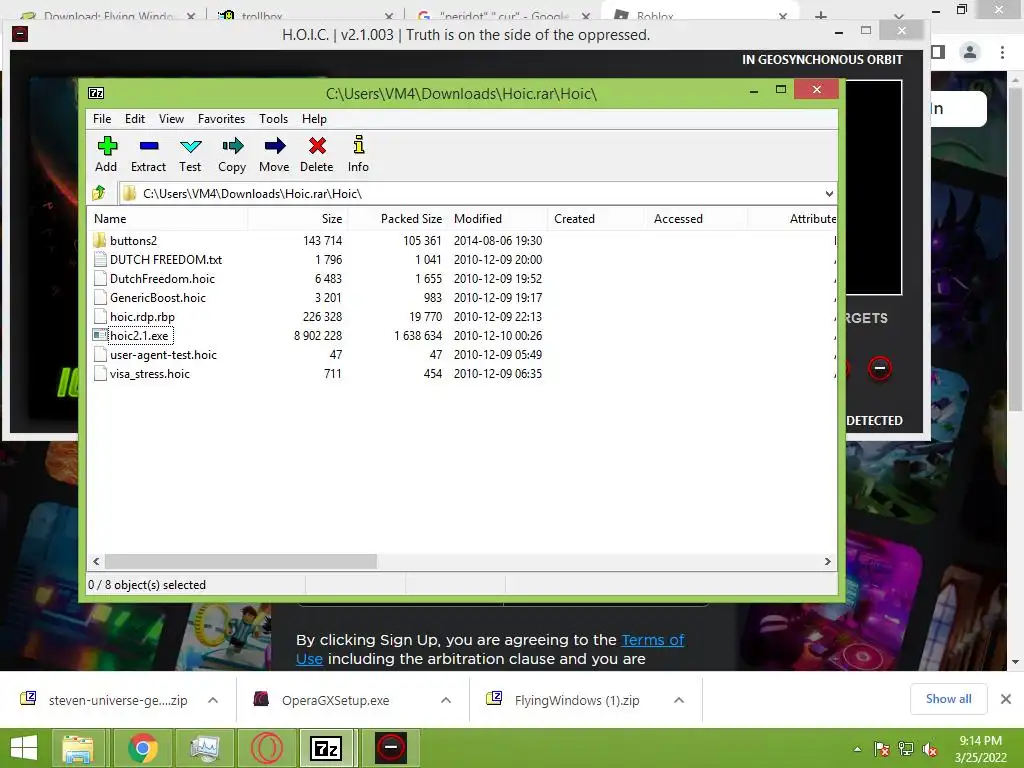Click the Test archive icon

click(191, 146)
